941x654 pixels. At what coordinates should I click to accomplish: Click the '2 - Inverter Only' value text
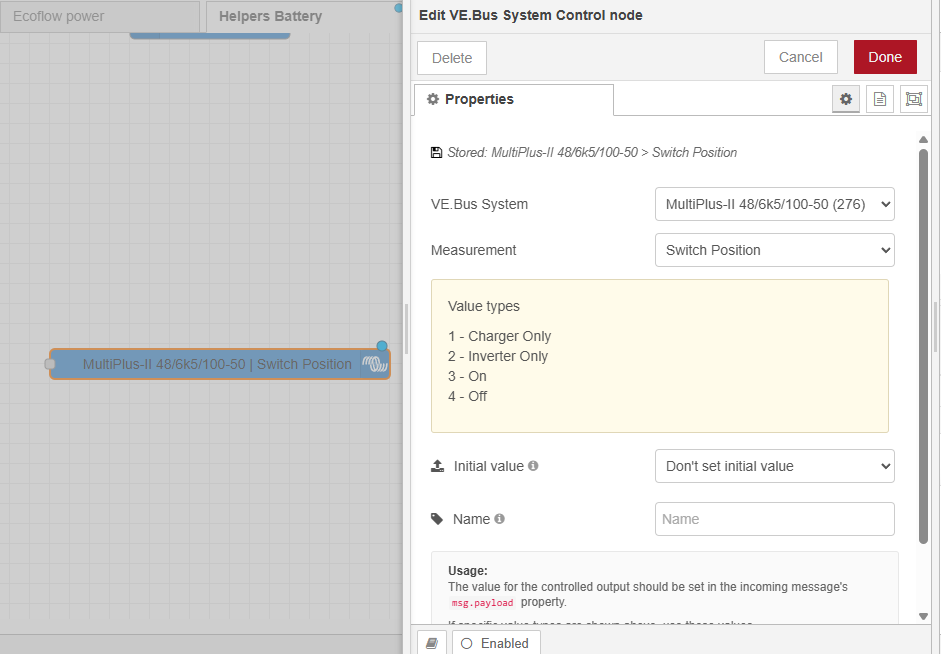pyautogui.click(x=498, y=356)
